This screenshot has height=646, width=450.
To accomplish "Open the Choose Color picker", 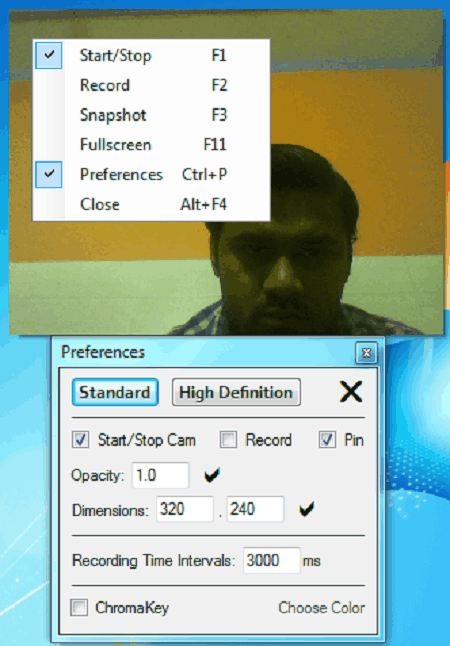I will pos(321,608).
